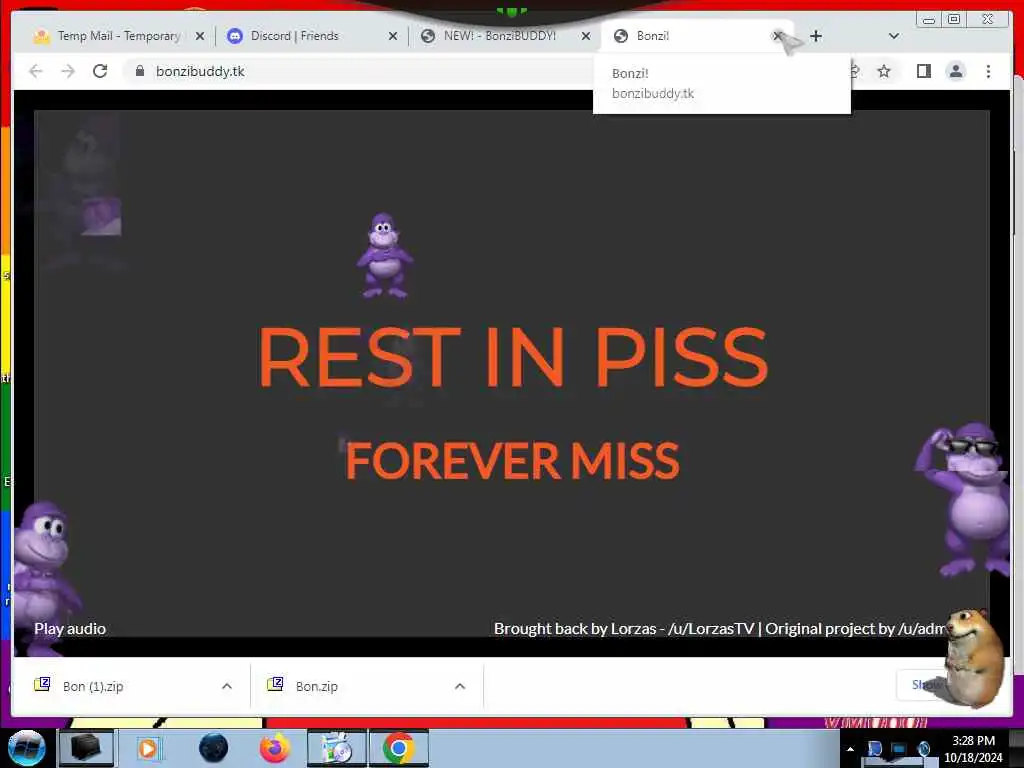Open the disc installer icon on the taskbar
The width and height of the screenshot is (1024, 768).
337,748
